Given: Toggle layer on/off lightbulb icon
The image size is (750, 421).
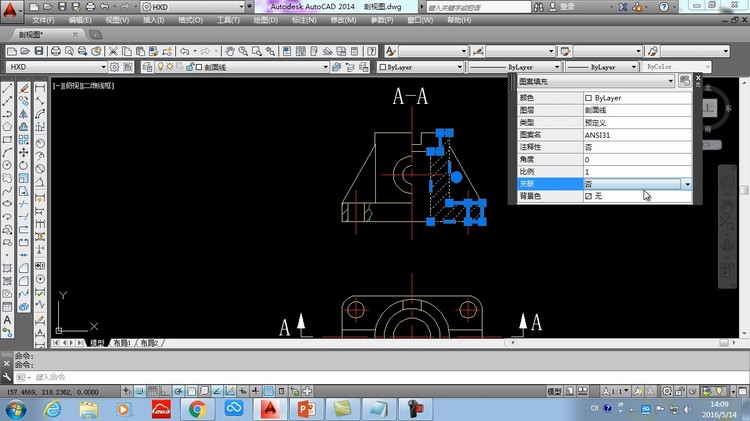Looking at the screenshot, I should pyautogui.click(x=161, y=67).
